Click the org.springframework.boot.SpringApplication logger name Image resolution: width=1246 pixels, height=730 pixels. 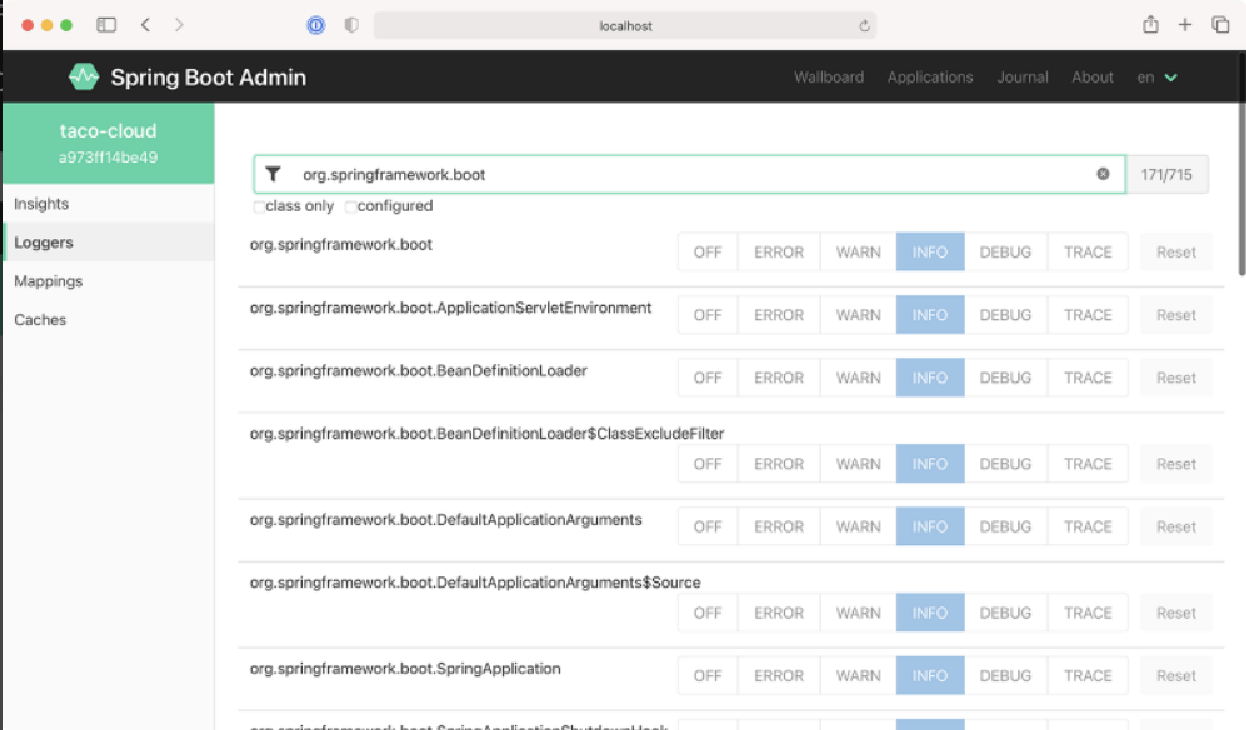click(x=405, y=668)
